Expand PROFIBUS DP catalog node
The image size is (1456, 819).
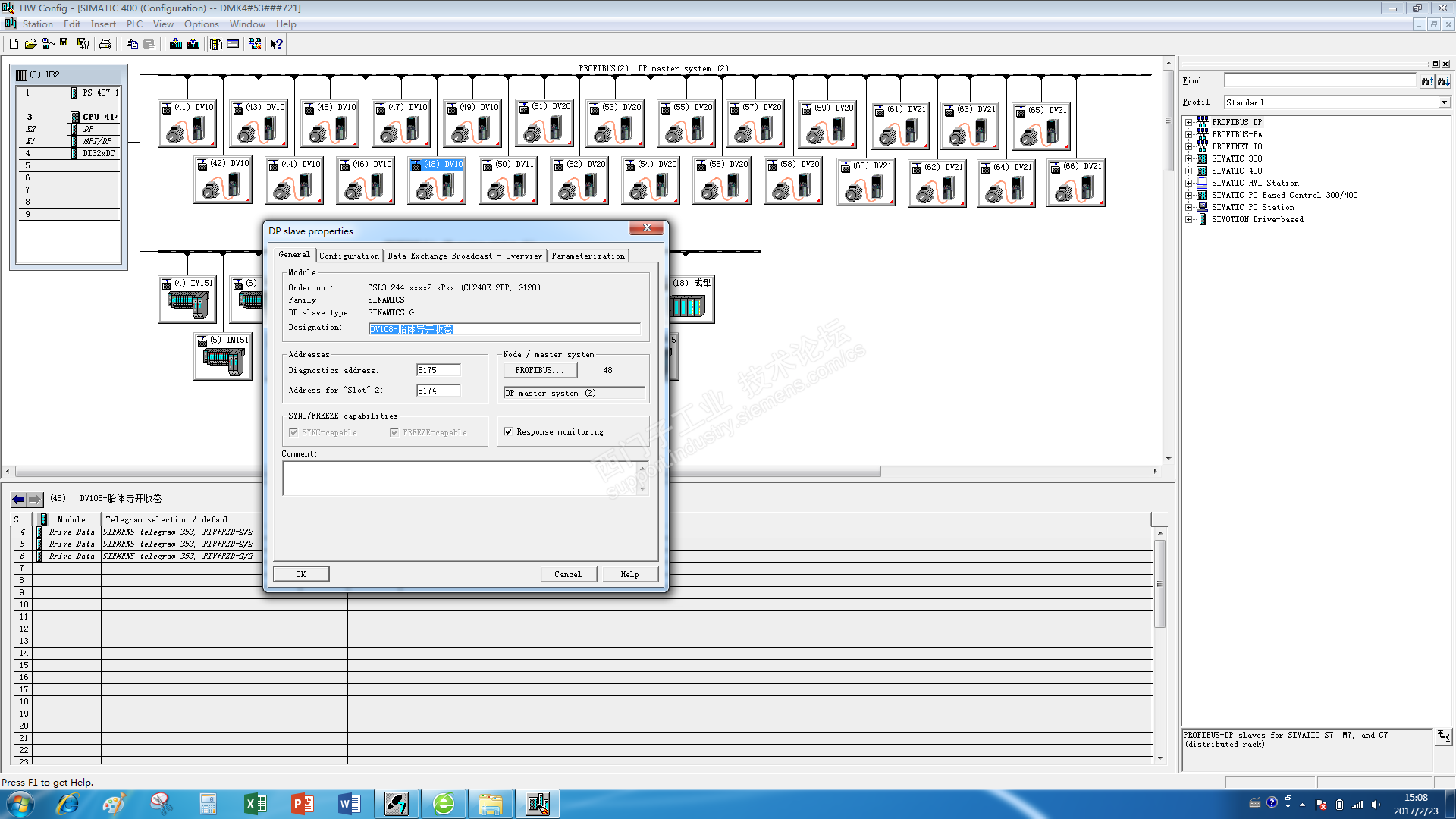coord(1188,122)
